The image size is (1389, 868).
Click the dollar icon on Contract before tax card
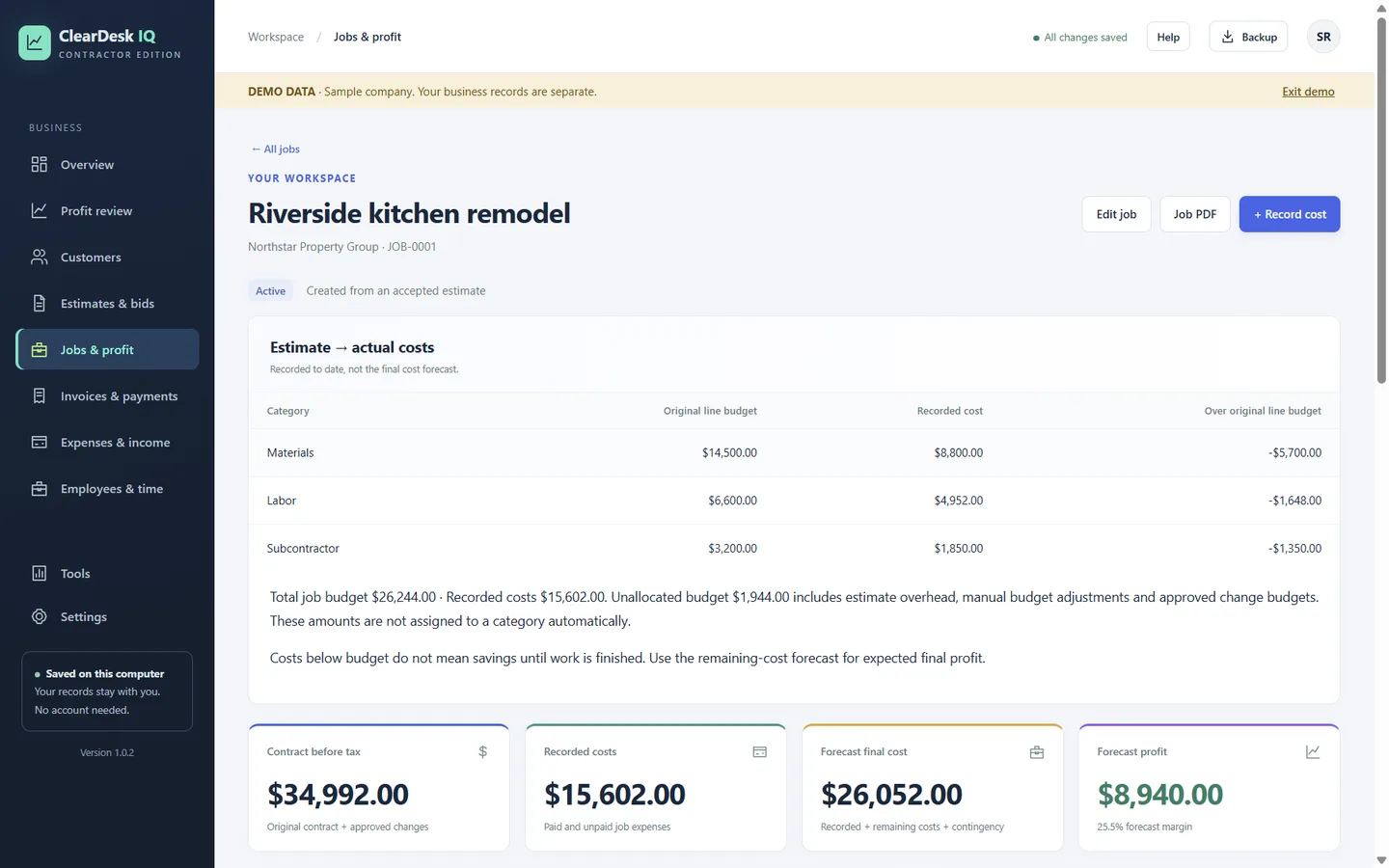coord(483,751)
